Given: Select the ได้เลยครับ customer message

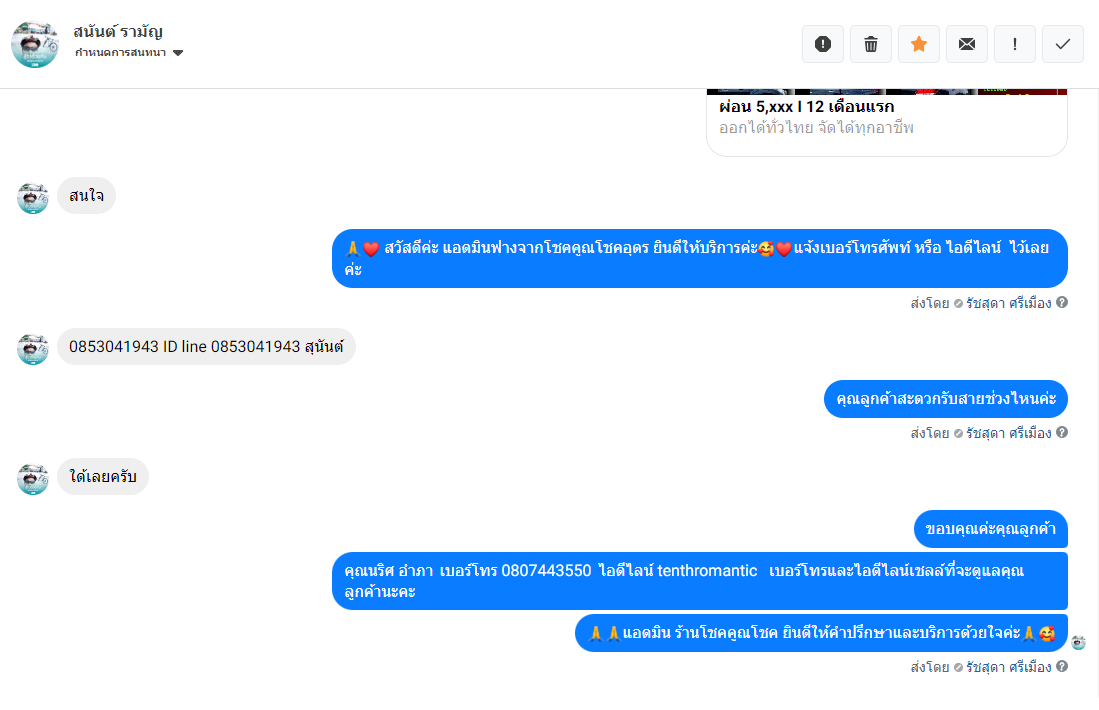Looking at the screenshot, I should pyautogui.click(x=103, y=477).
